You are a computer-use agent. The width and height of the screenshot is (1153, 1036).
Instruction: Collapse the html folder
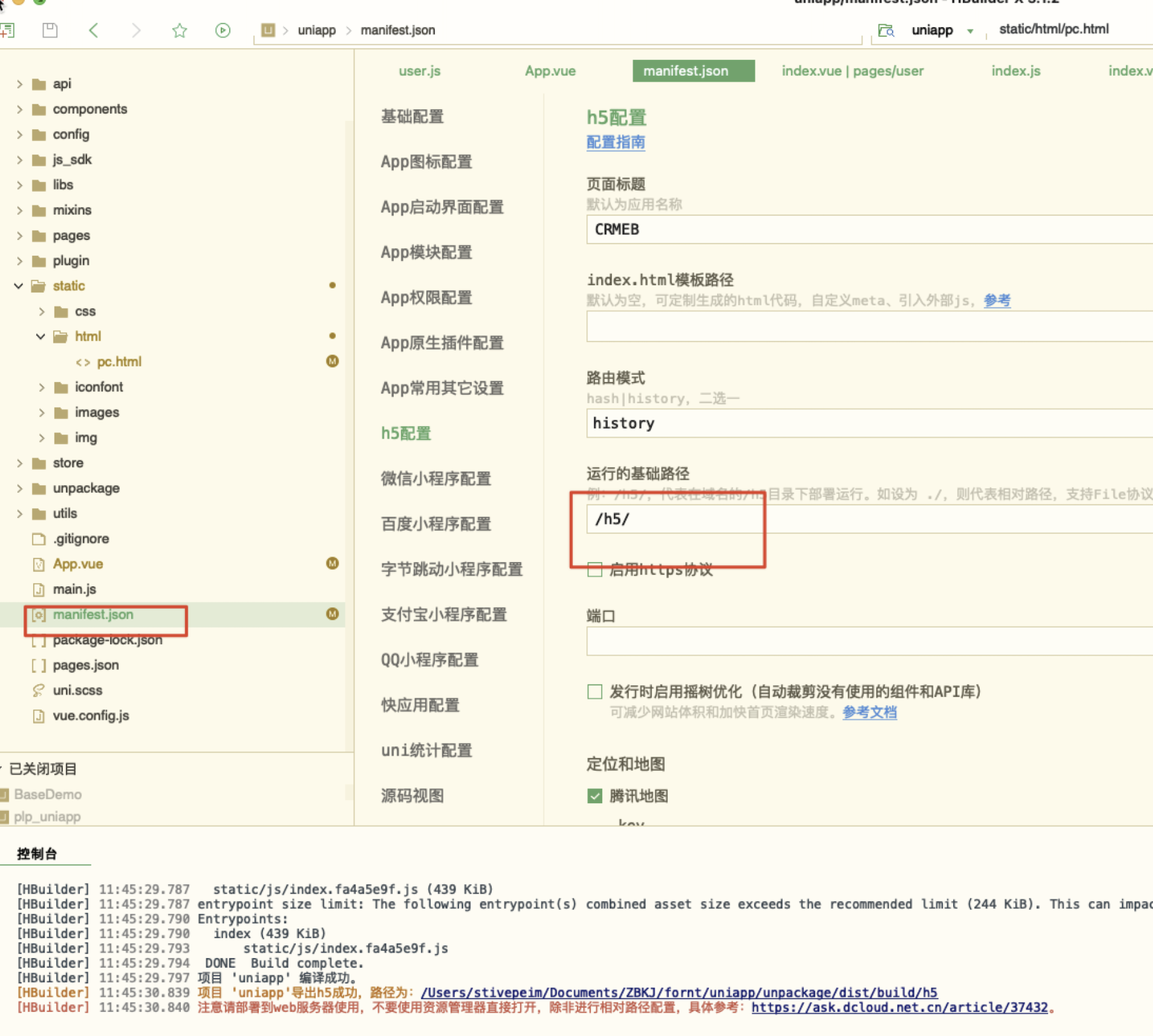[41, 337]
